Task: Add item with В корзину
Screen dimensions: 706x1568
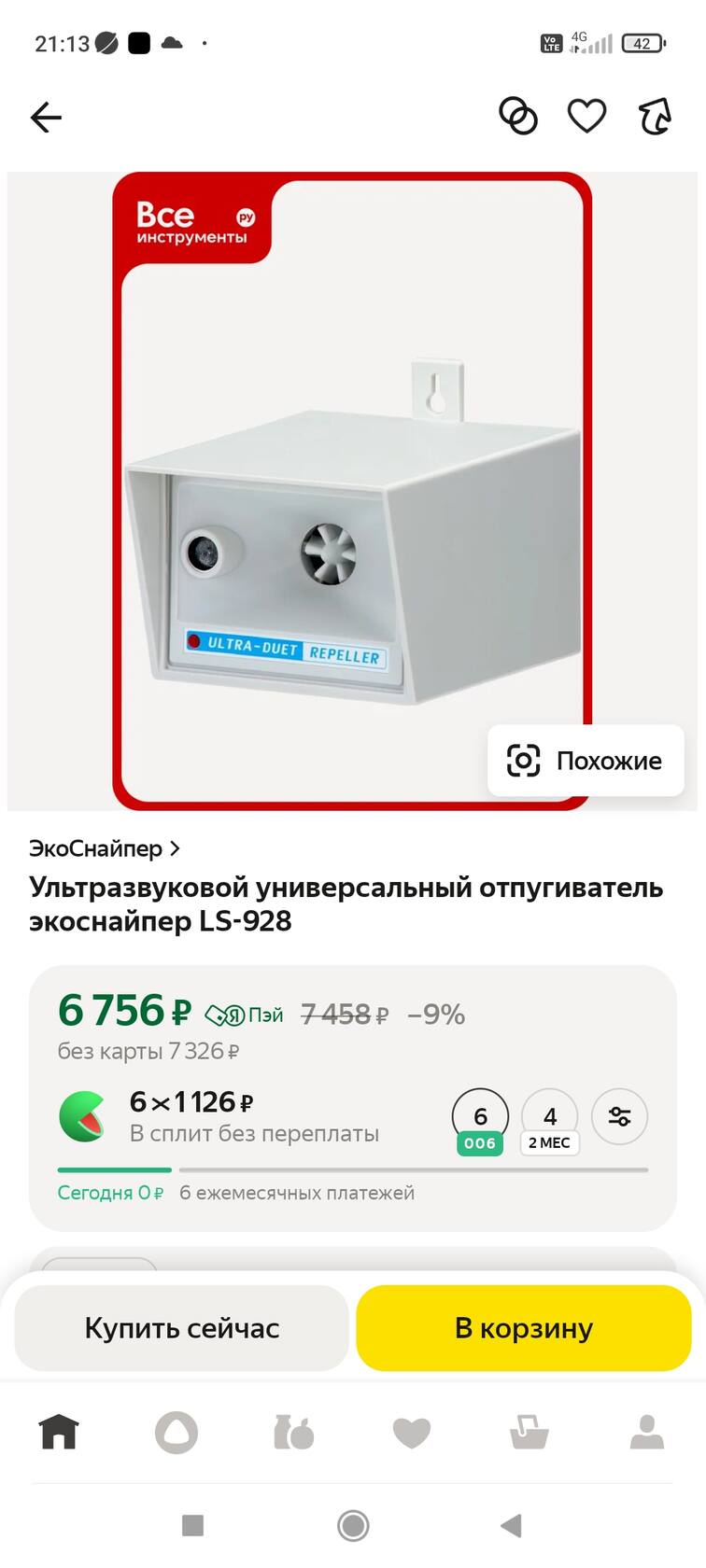Action: coord(524,1328)
